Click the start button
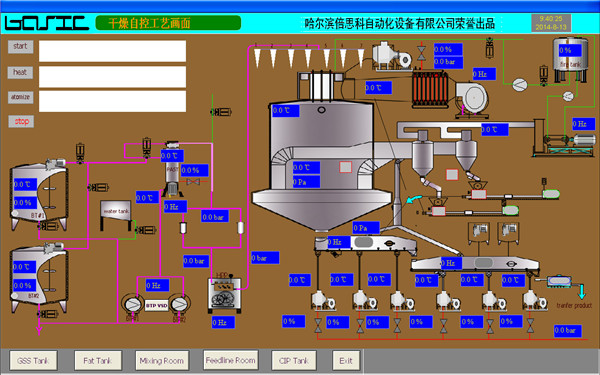 click(x=20, y=47)
